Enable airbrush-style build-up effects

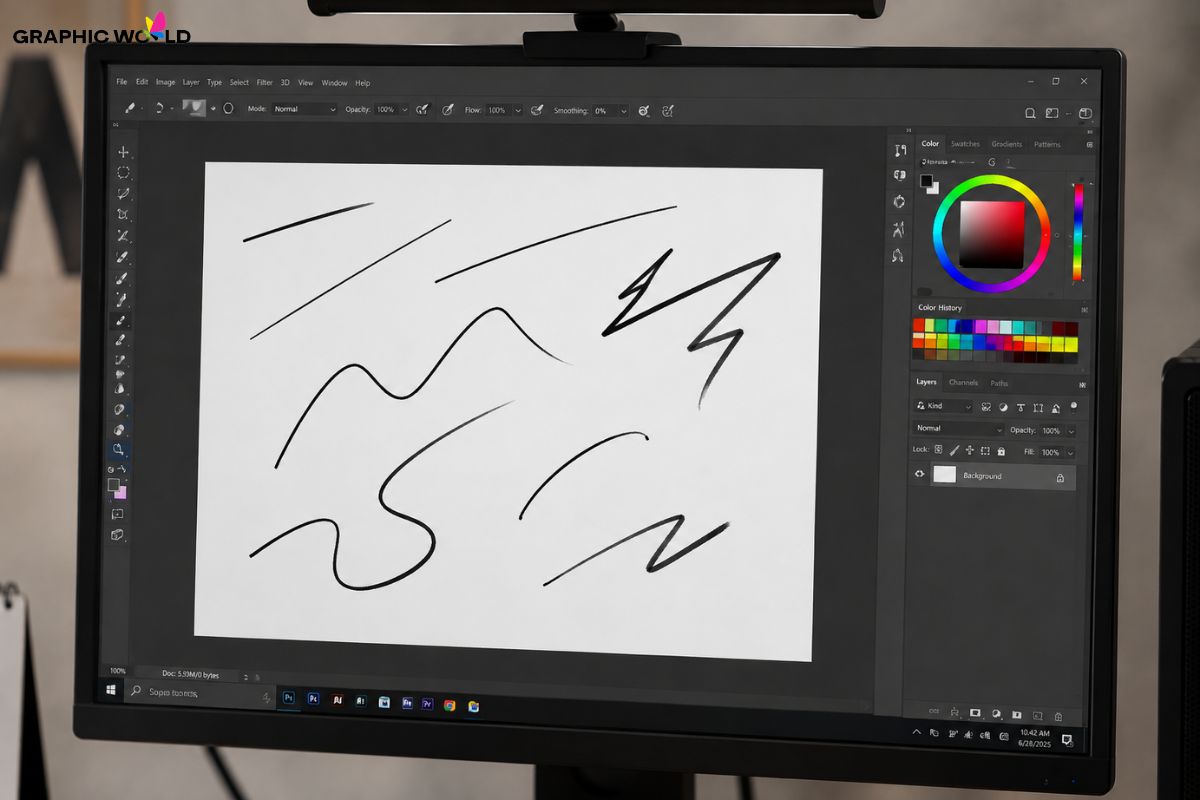537,110
